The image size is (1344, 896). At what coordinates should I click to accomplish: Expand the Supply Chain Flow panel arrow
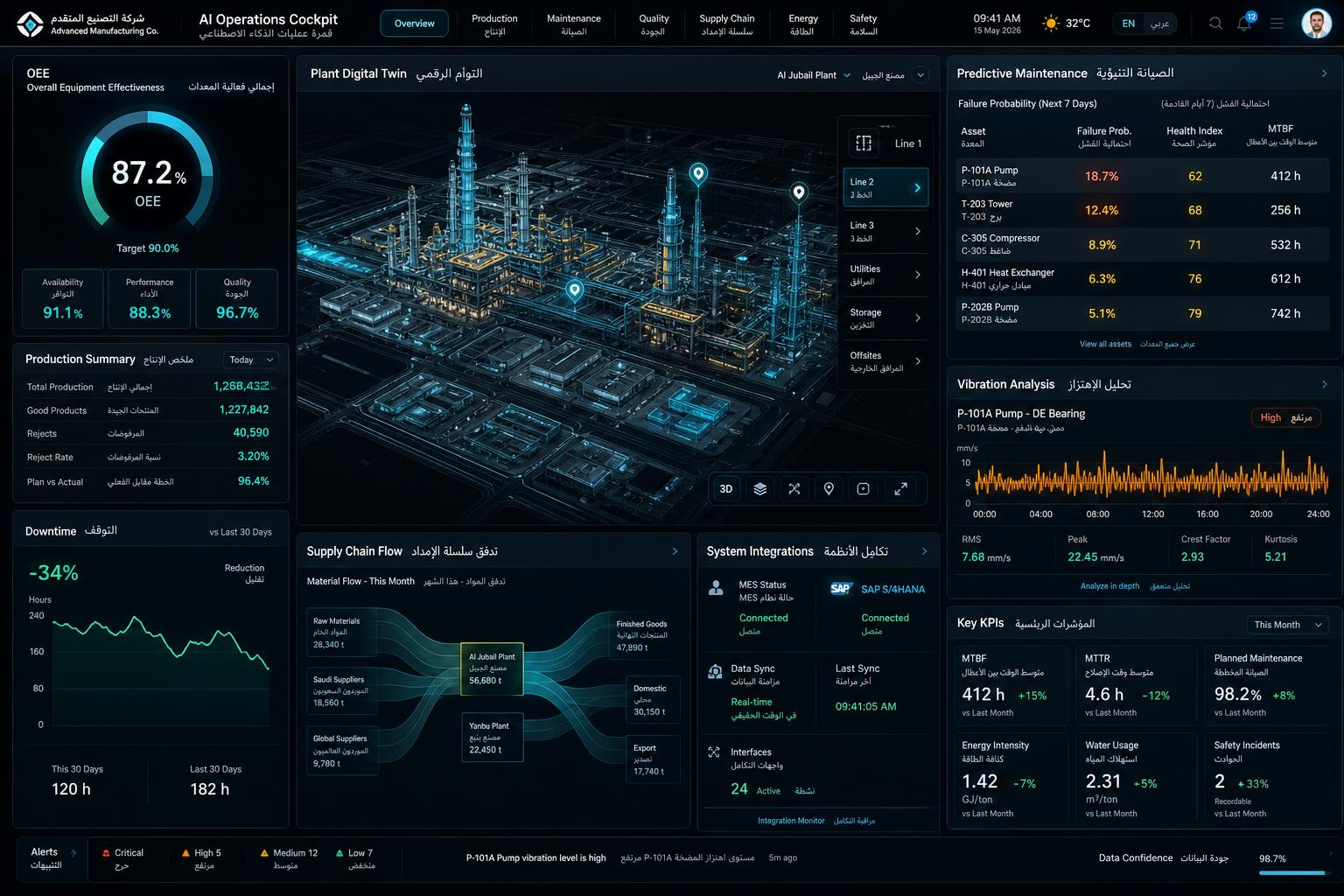coord(675,551)
